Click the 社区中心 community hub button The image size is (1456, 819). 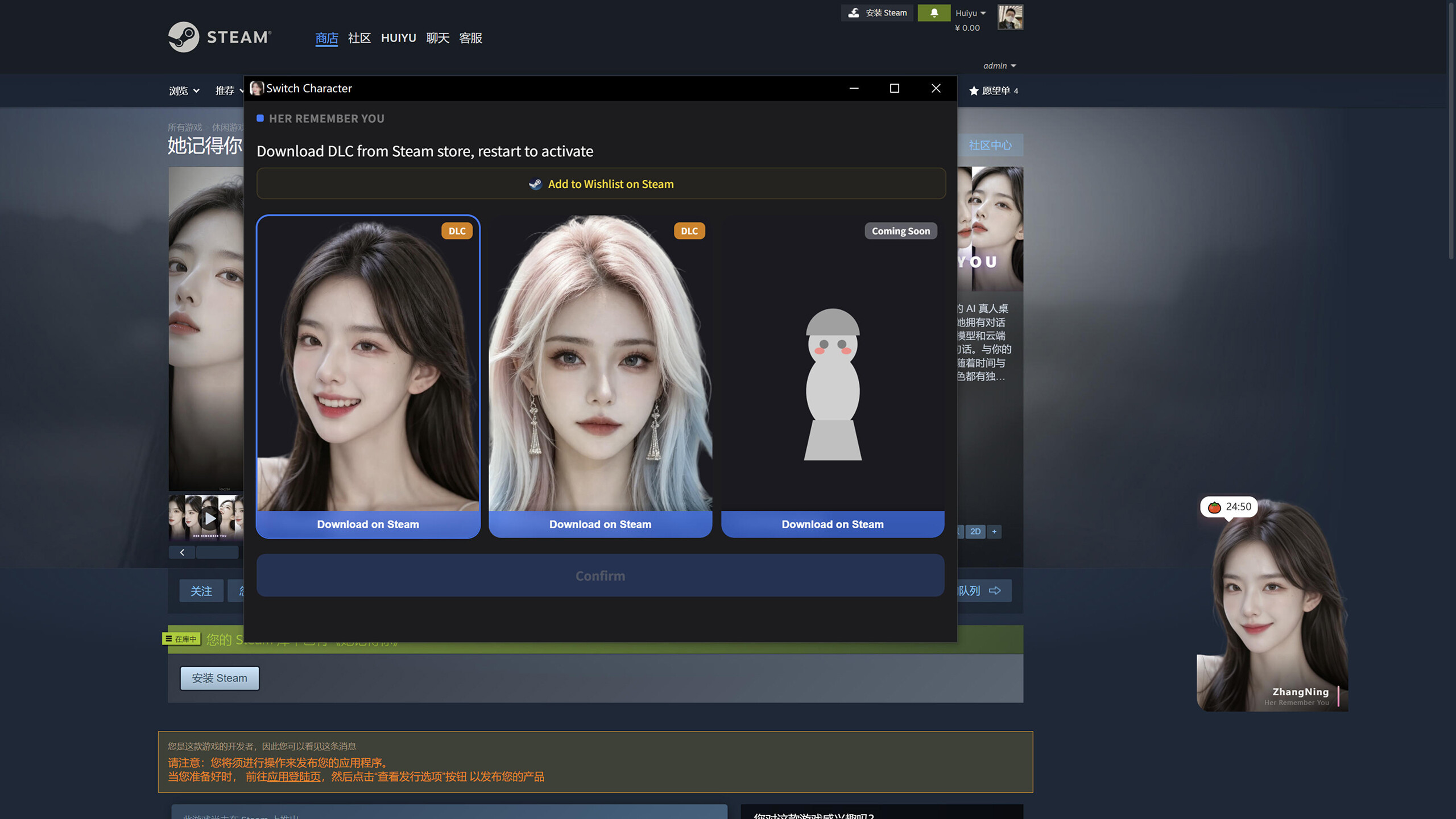click(990, 145)
